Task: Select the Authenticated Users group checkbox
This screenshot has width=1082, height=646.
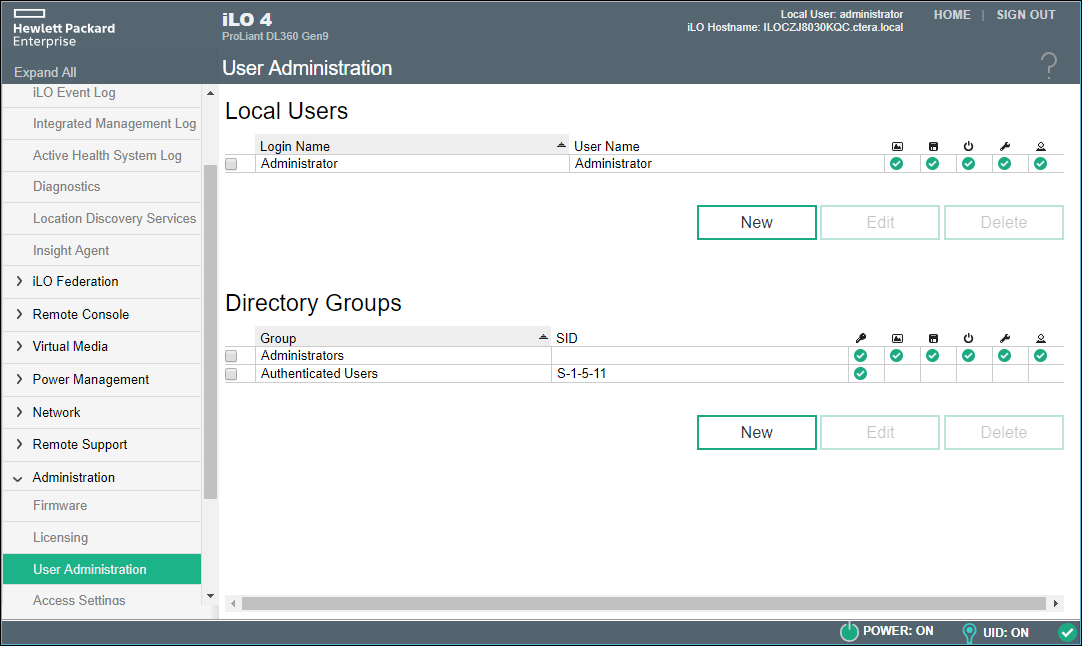Action: point(231,374)
